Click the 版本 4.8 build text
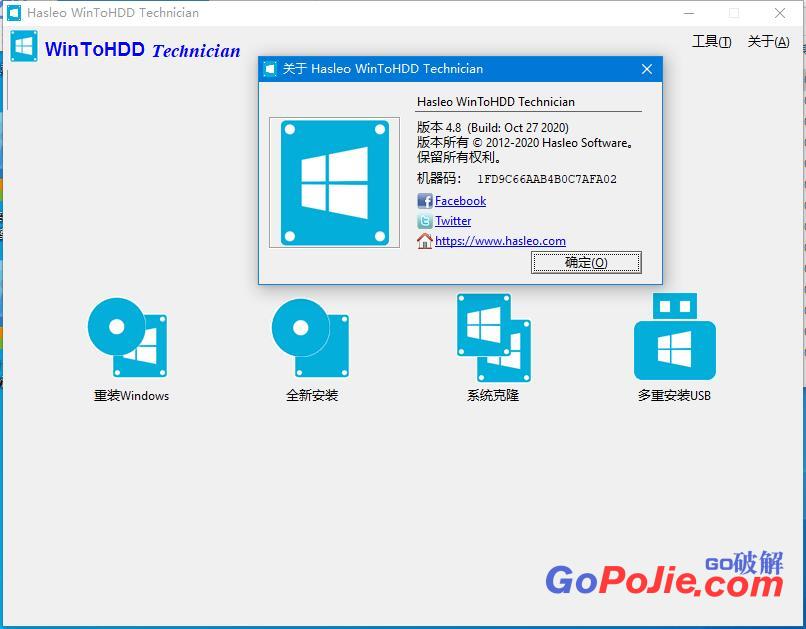The image size is (806, 629). point(492,127)
